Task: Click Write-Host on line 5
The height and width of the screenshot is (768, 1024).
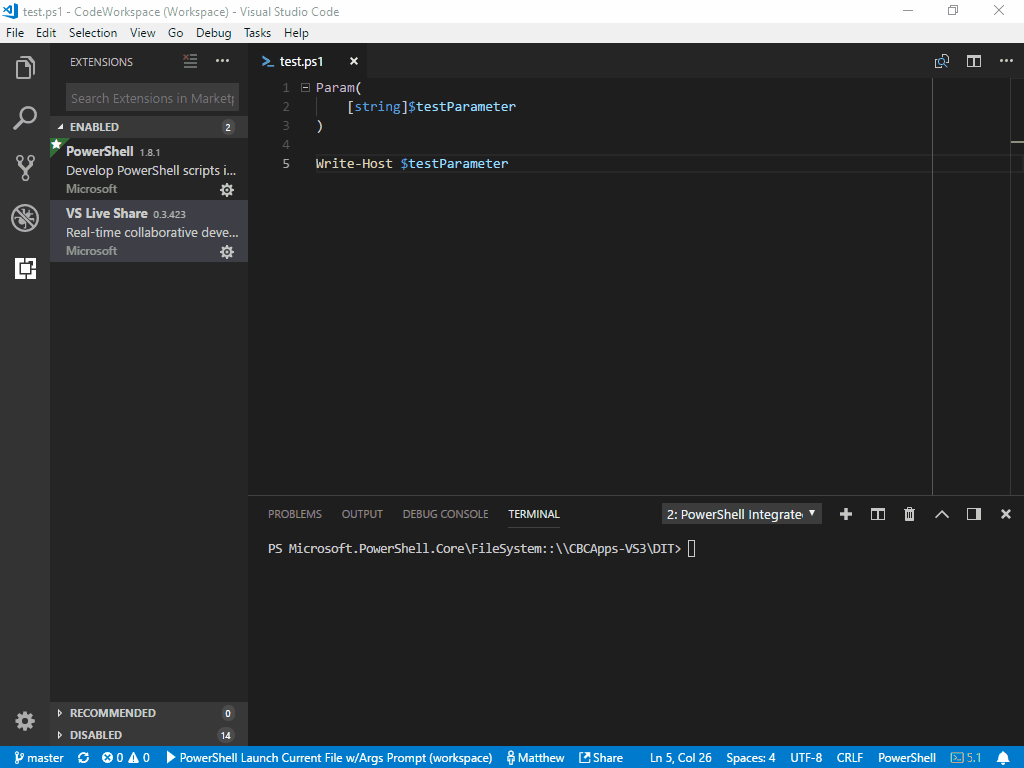Action: tap(354, 163)
